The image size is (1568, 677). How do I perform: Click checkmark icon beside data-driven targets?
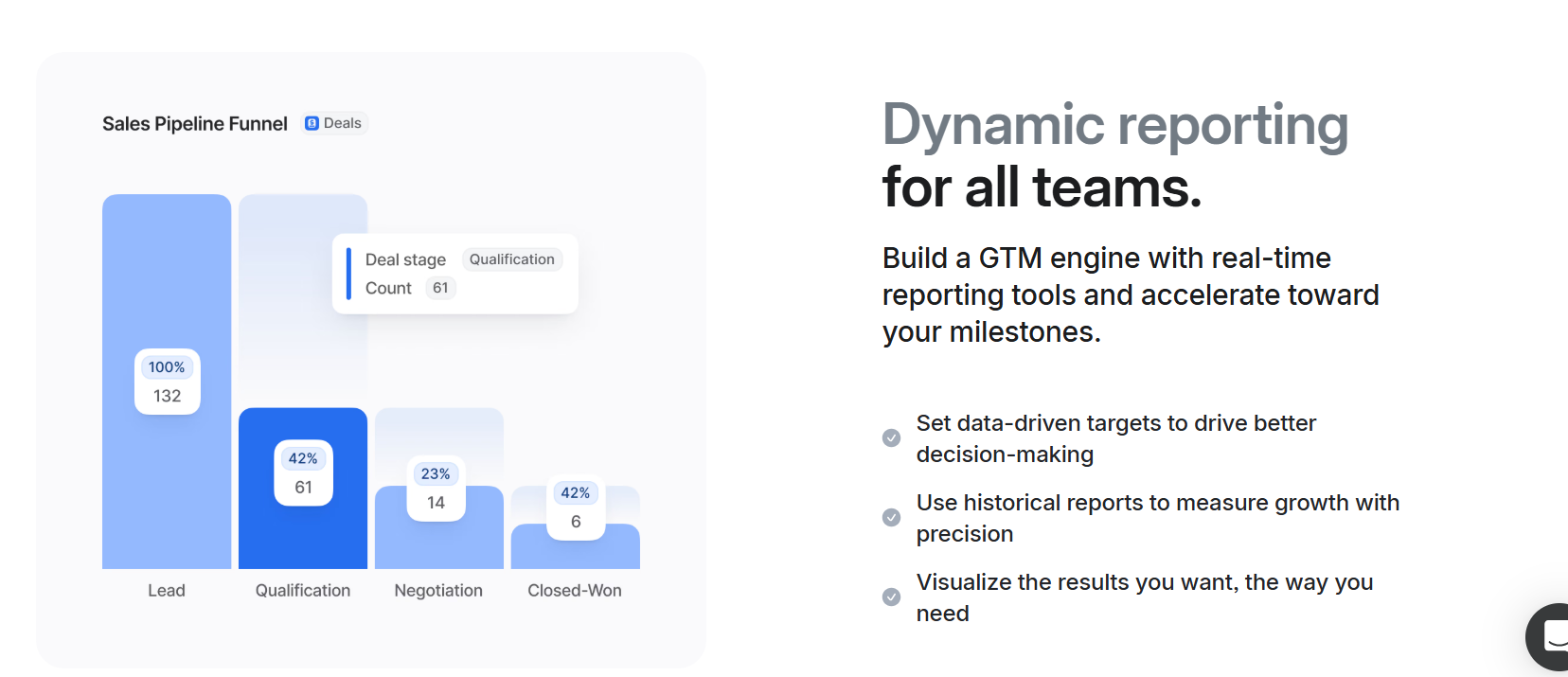(891, 437)
